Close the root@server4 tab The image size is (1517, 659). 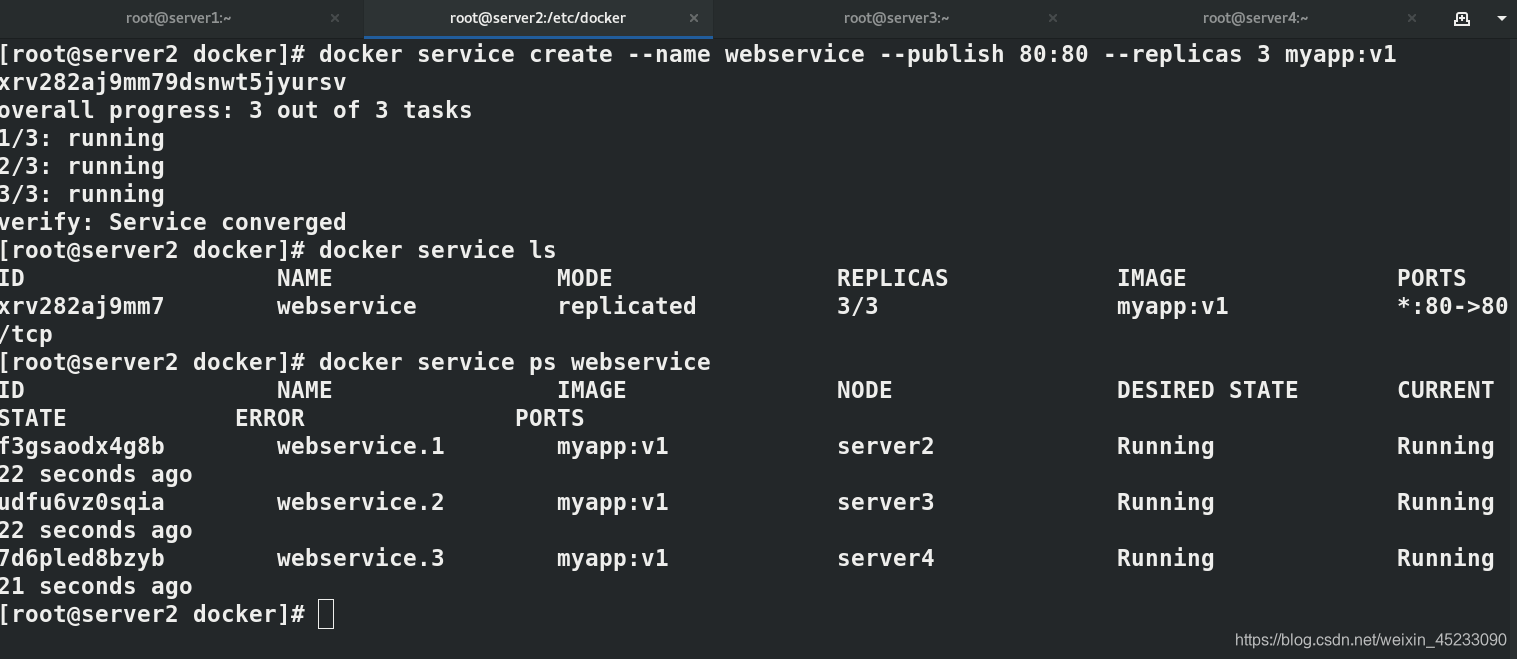pos(1412,18)
